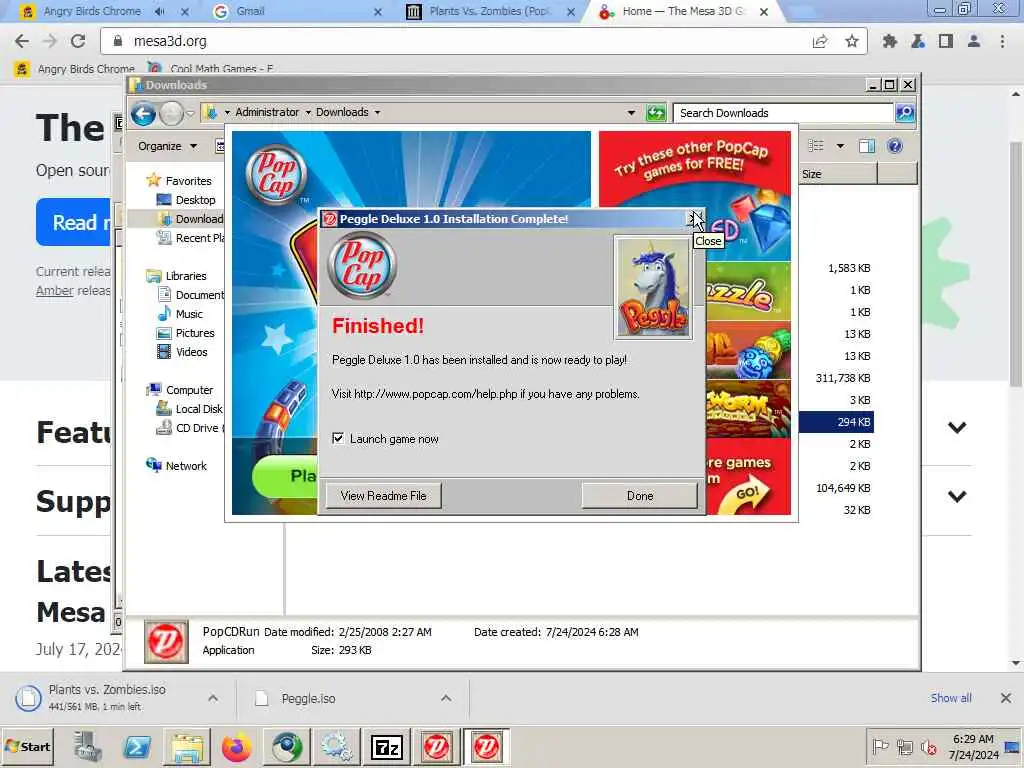Open Chrome three-dot menu

[1002, 41]
